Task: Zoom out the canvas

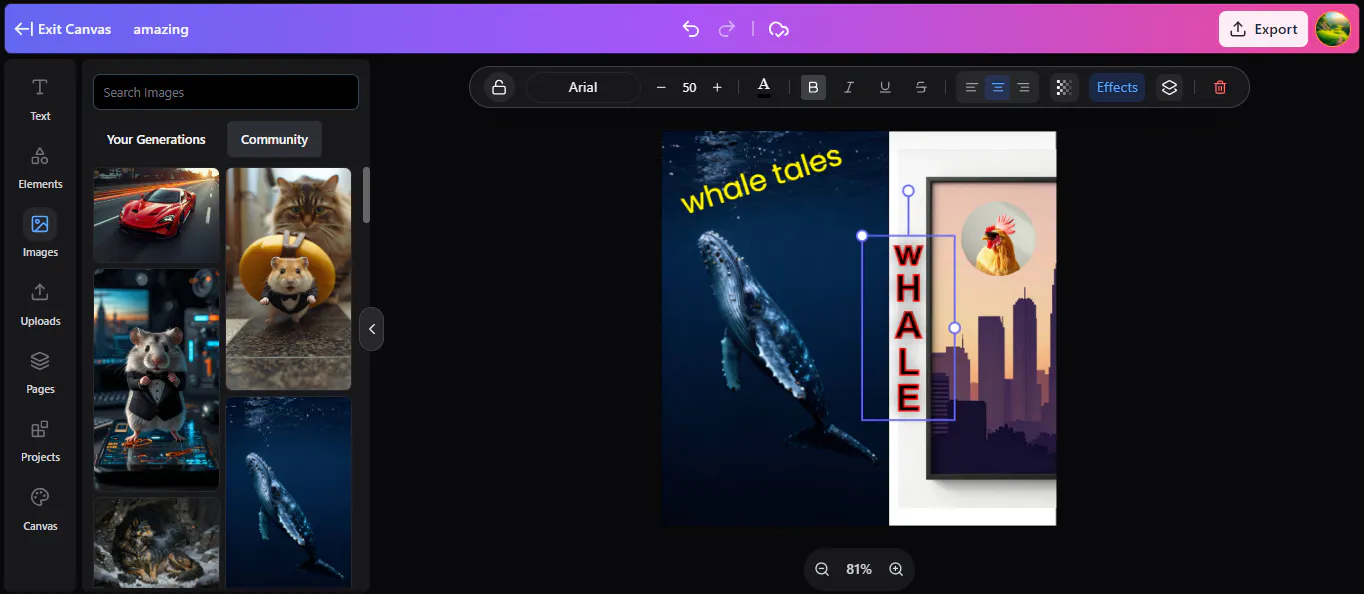Action: pyautogui.click(x=822, y=569)
